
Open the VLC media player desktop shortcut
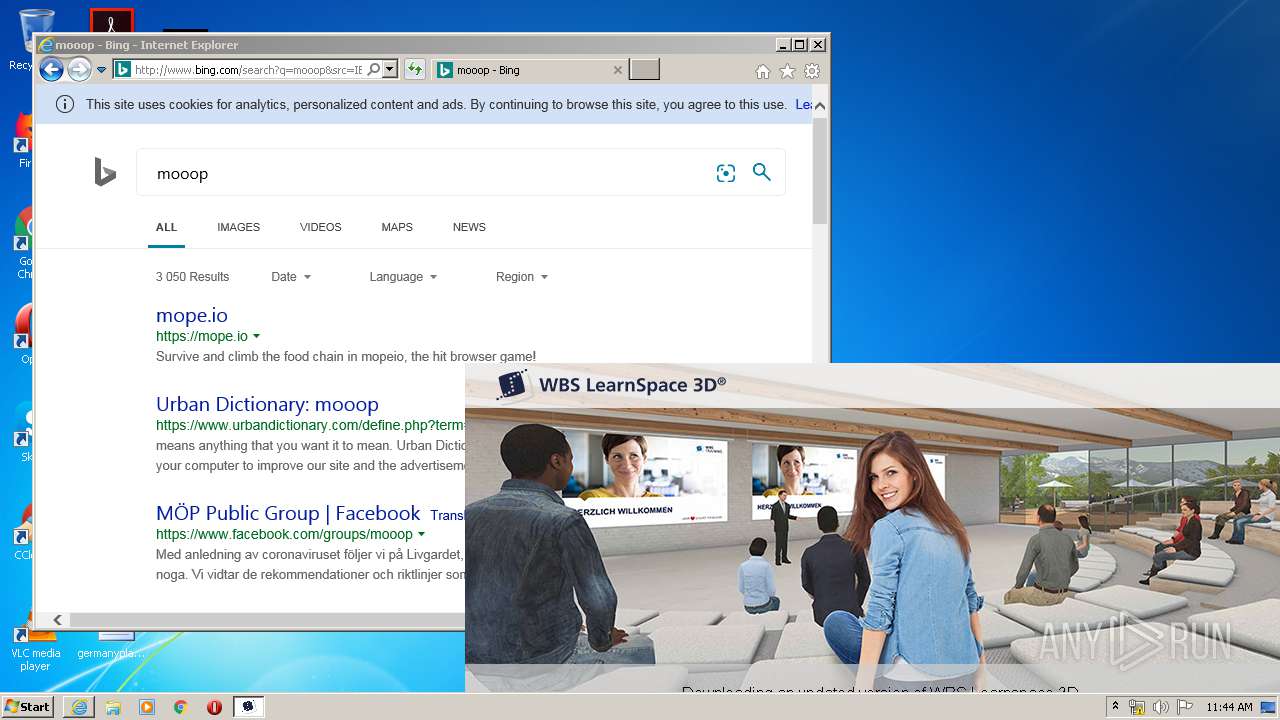coord(35,648)
